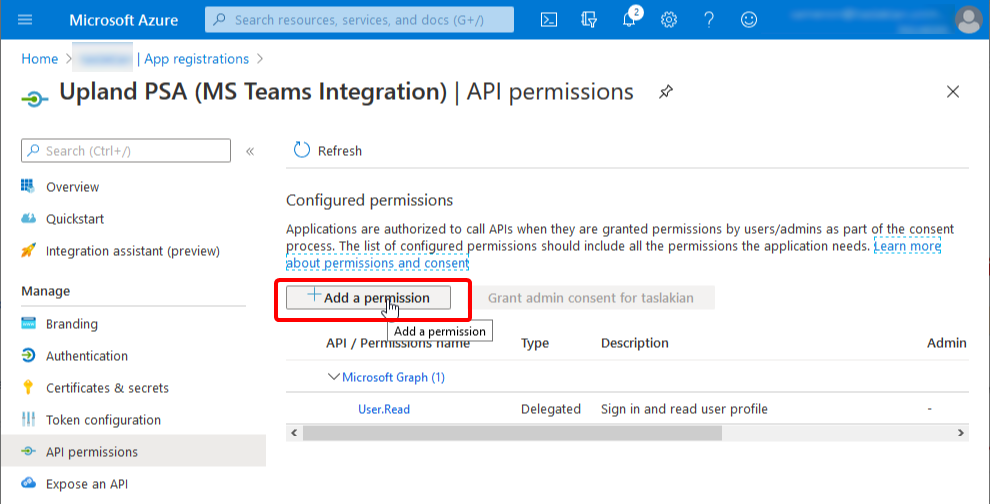Open Cloud Shell from the top bar
The height and width of the screenshot is (504, 991).
(x=549, y=20)
